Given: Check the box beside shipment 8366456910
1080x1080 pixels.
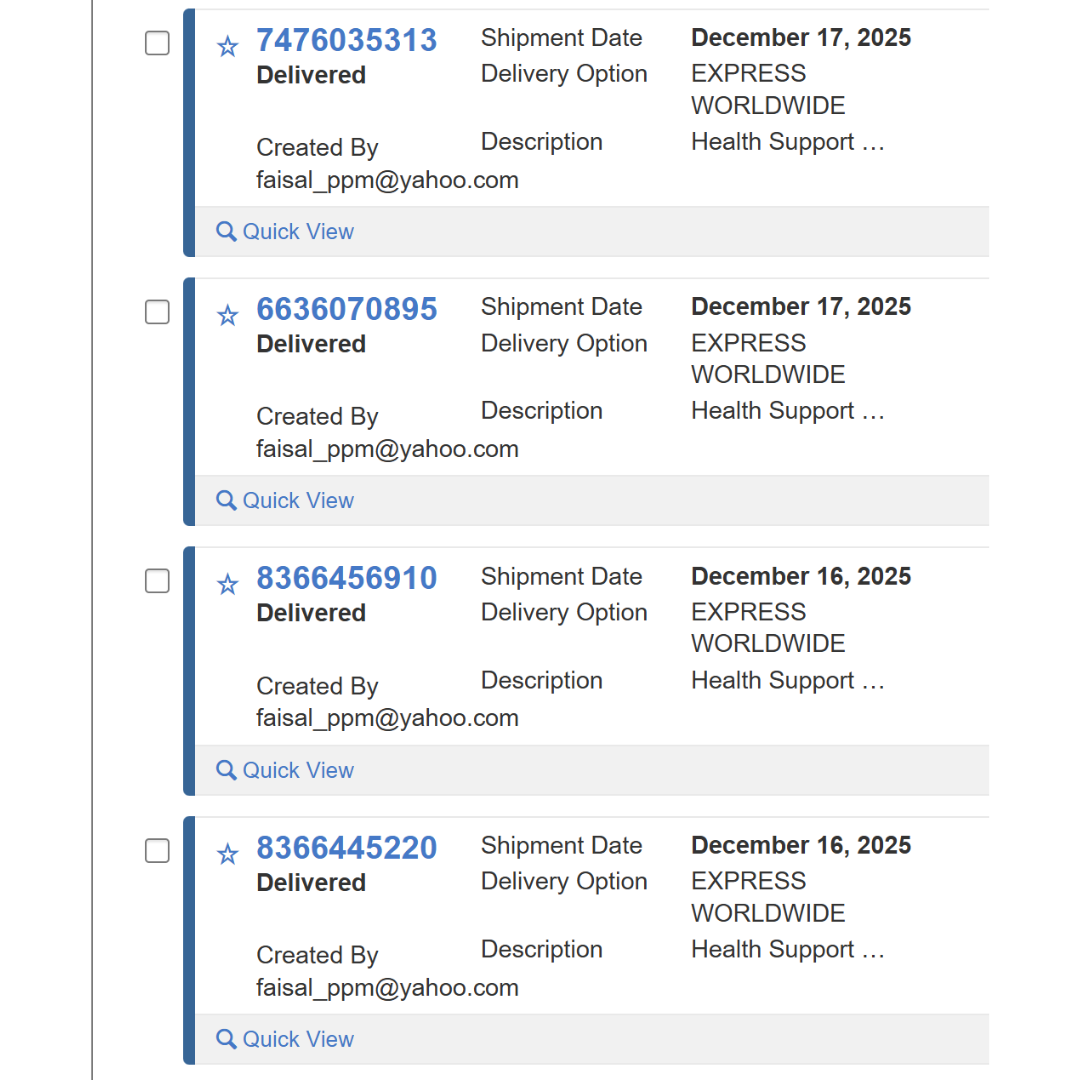Looking at the screenshot, I should [x=157, y=581].
